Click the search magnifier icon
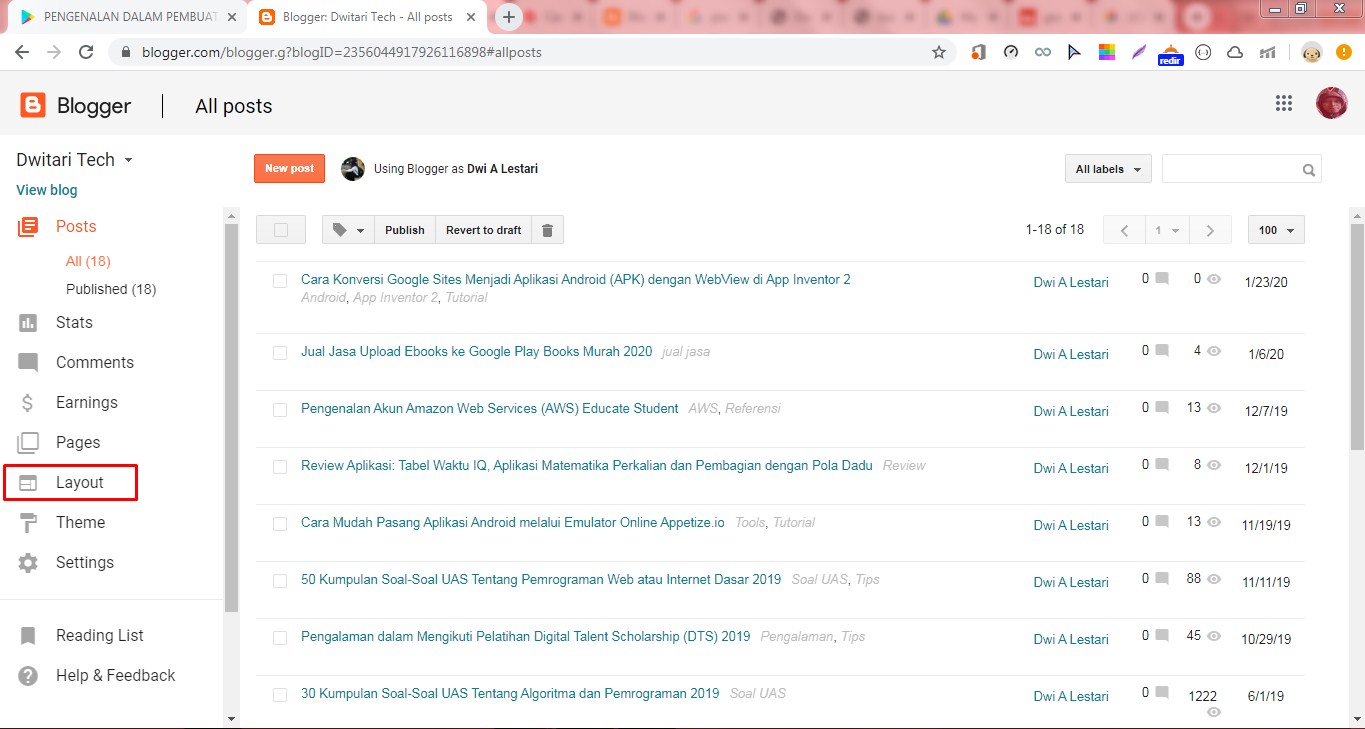This screenshot has width=1365, height=729. 1308,170
